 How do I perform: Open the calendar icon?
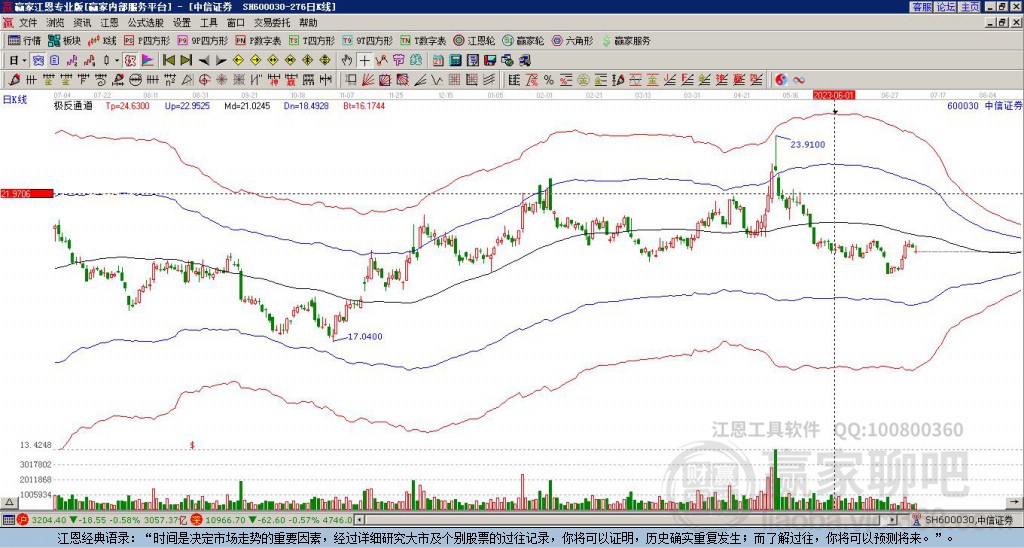click(438, 61)
